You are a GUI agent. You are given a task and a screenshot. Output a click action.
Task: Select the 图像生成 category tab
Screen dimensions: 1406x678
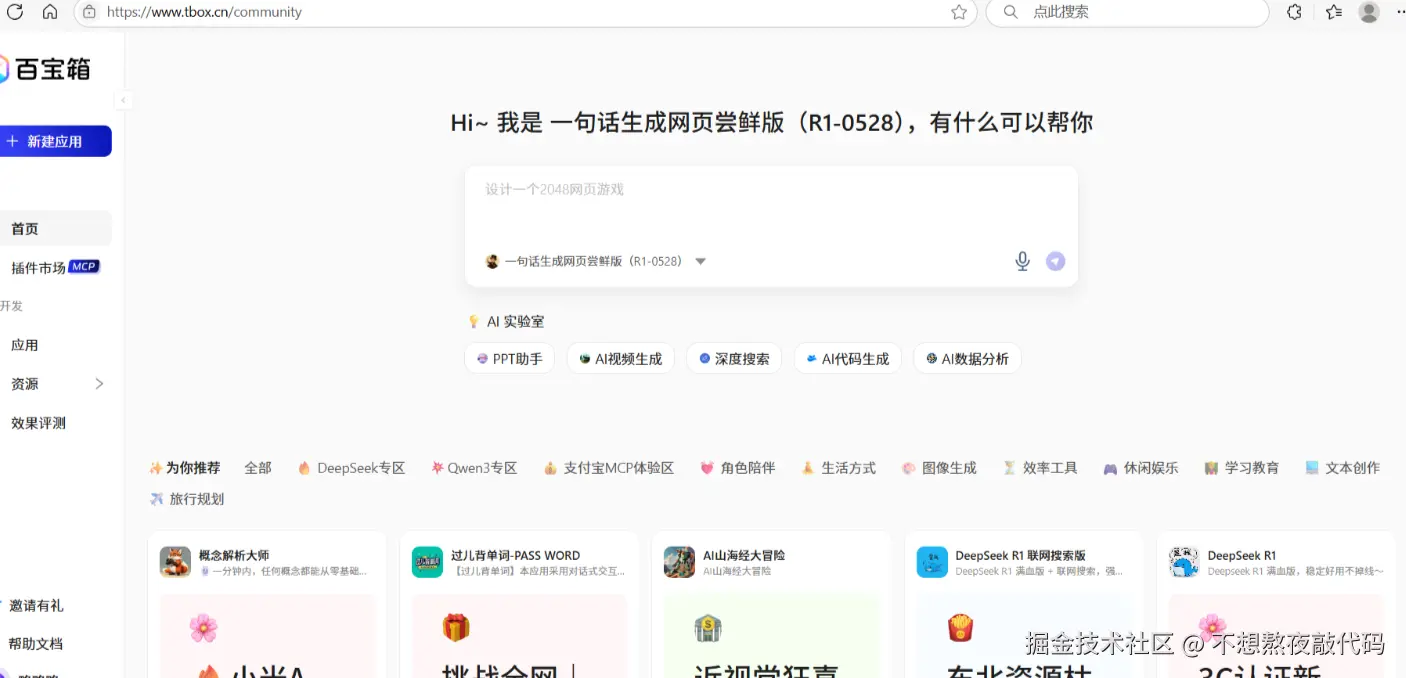(939, 468)
